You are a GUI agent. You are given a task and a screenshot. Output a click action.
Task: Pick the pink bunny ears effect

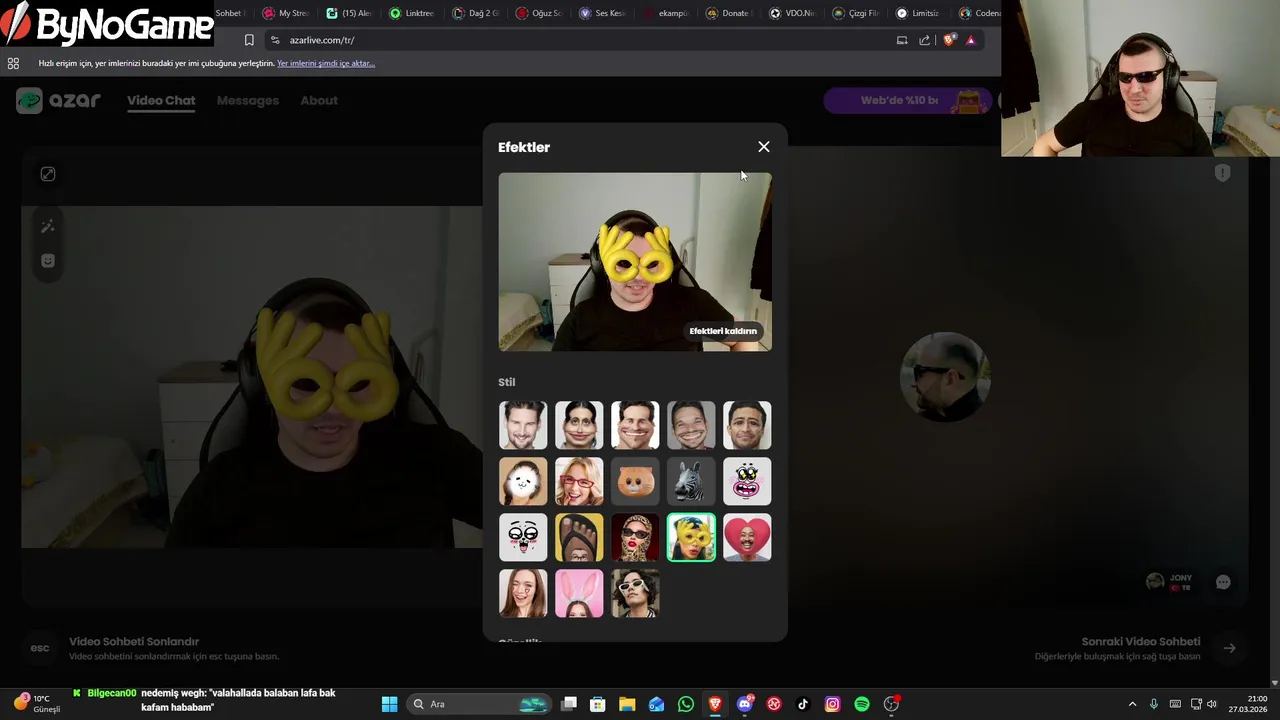pos(579,594)
